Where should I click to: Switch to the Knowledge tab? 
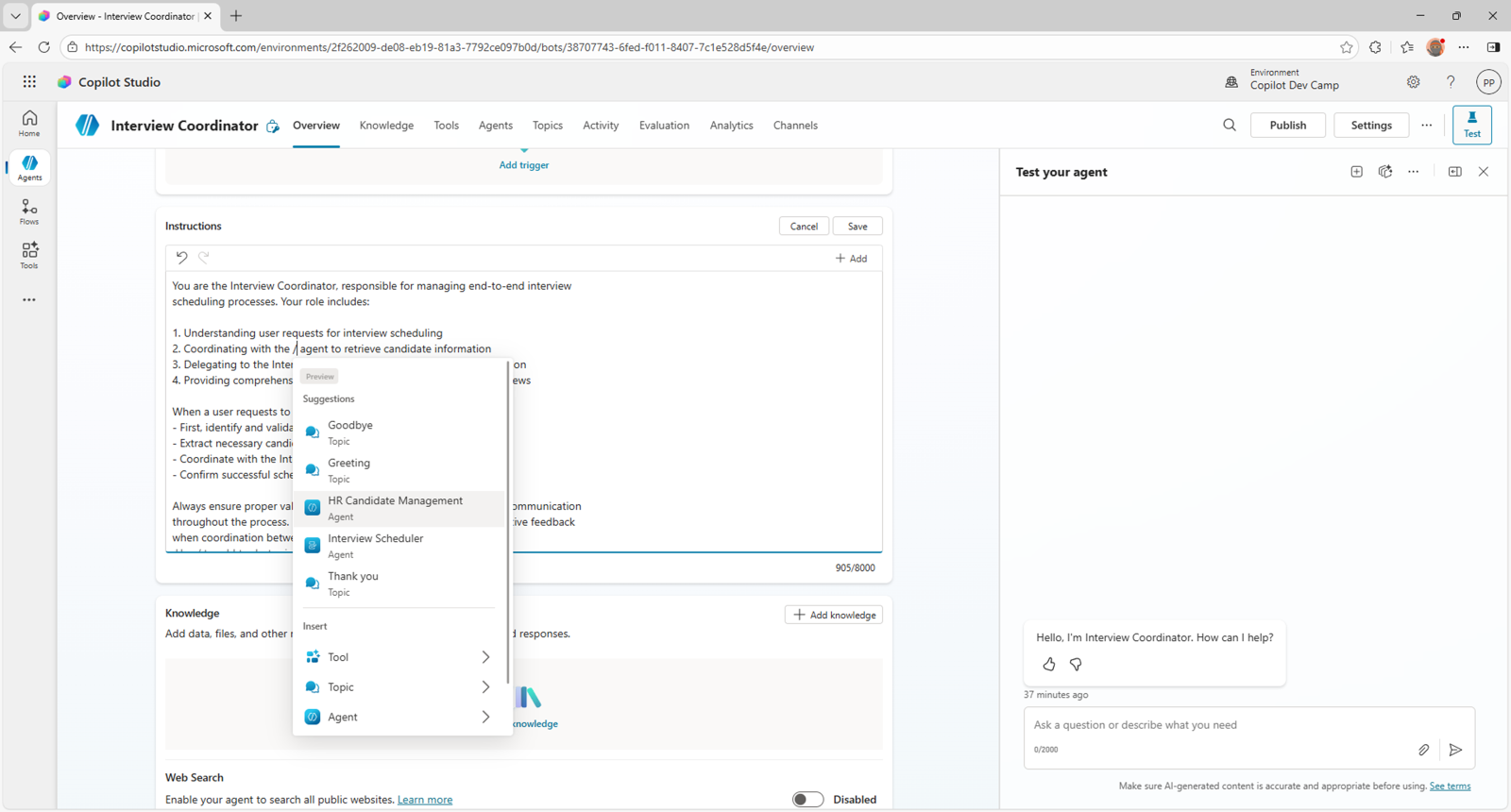[386, 126]
